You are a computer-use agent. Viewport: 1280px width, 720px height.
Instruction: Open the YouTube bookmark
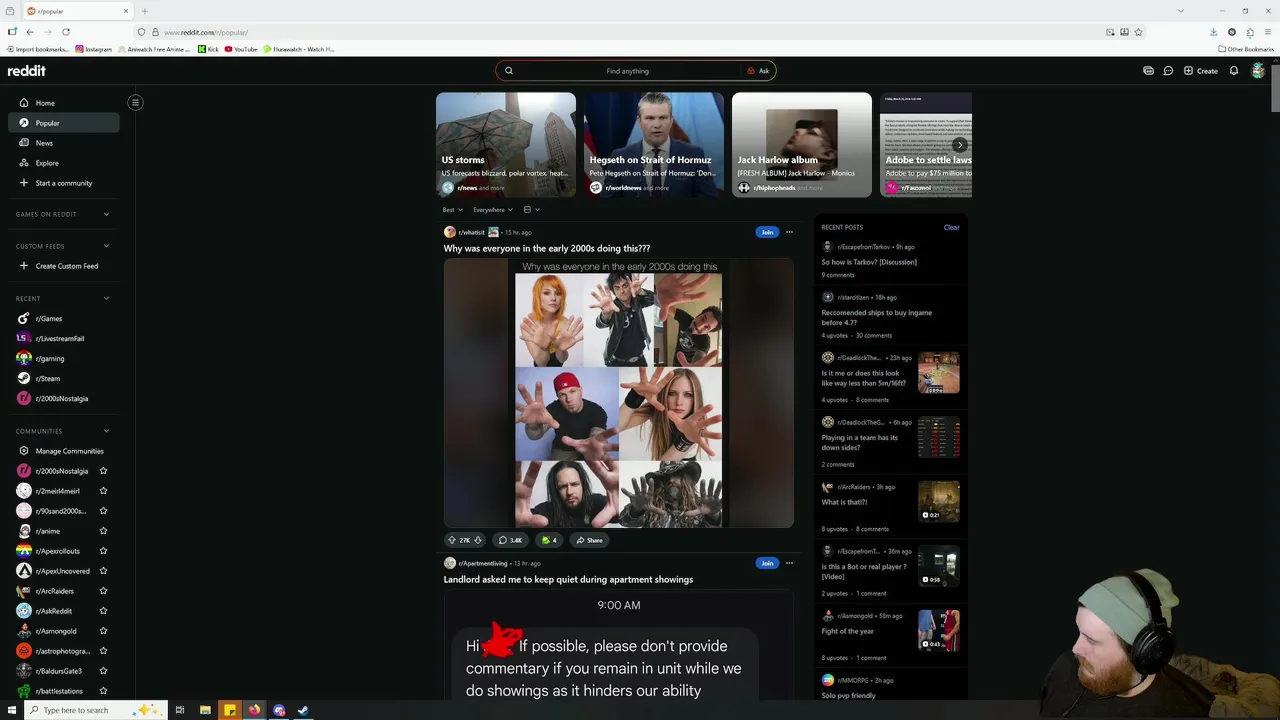tap(241, 49)
